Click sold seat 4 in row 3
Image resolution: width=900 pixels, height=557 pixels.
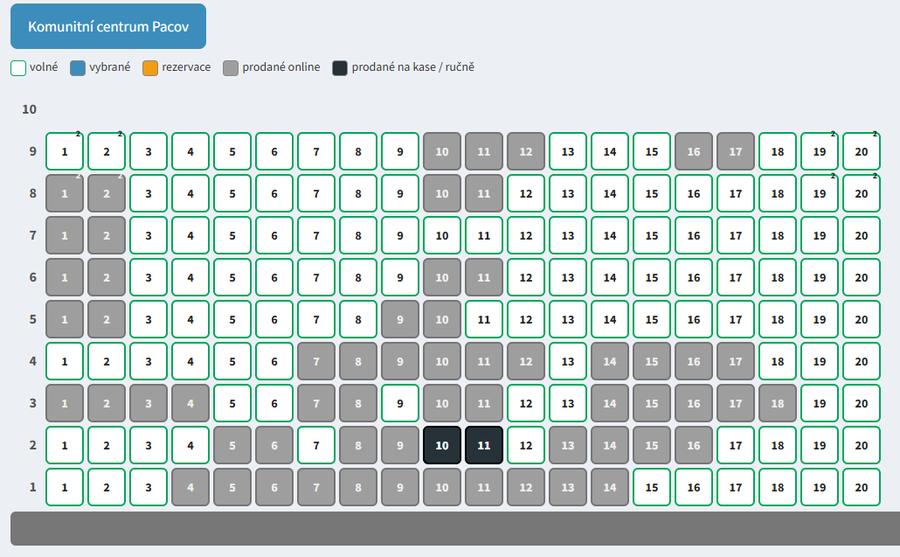[191, 403]
